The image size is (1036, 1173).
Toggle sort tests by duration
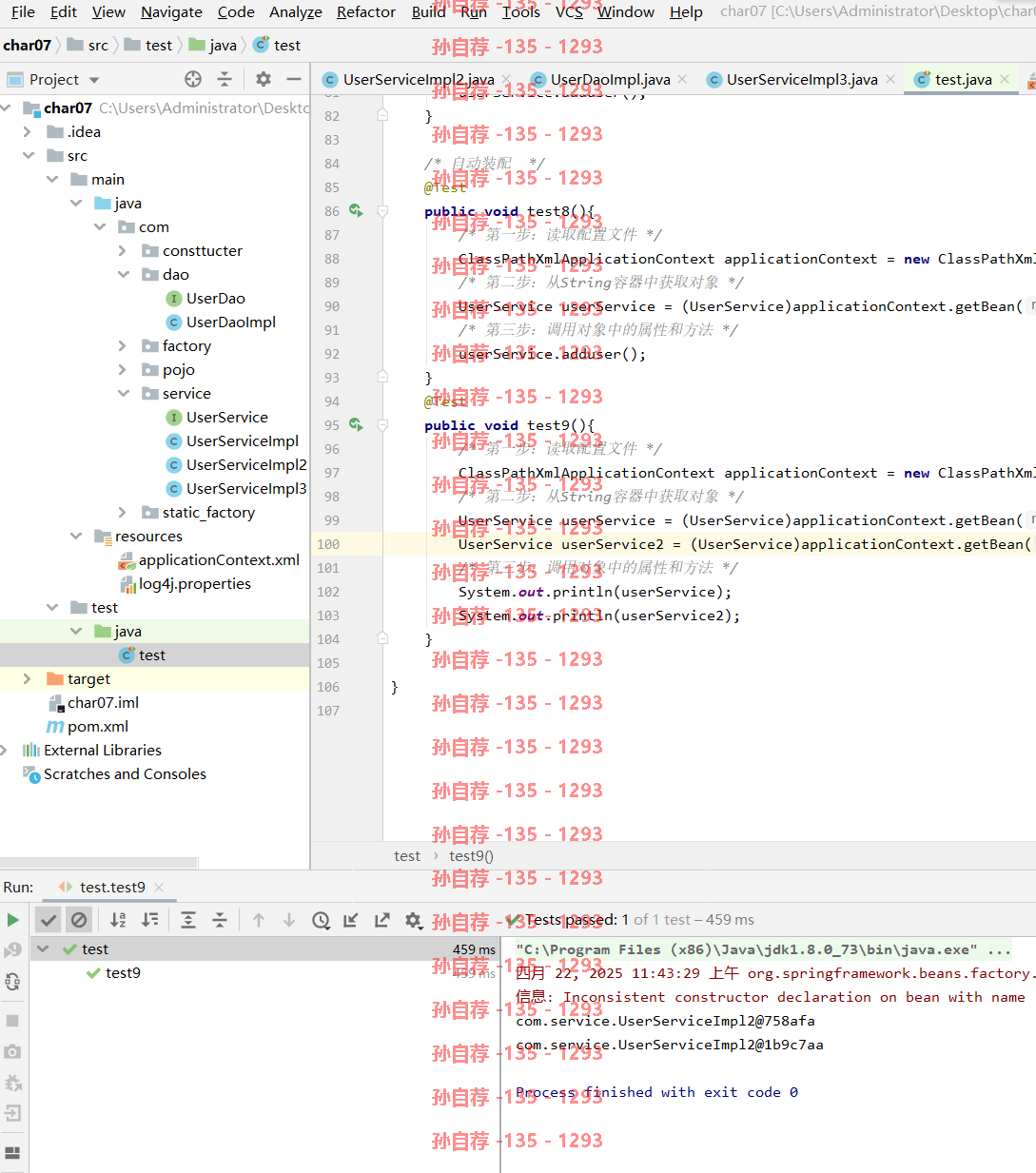(x=150, y=920)
